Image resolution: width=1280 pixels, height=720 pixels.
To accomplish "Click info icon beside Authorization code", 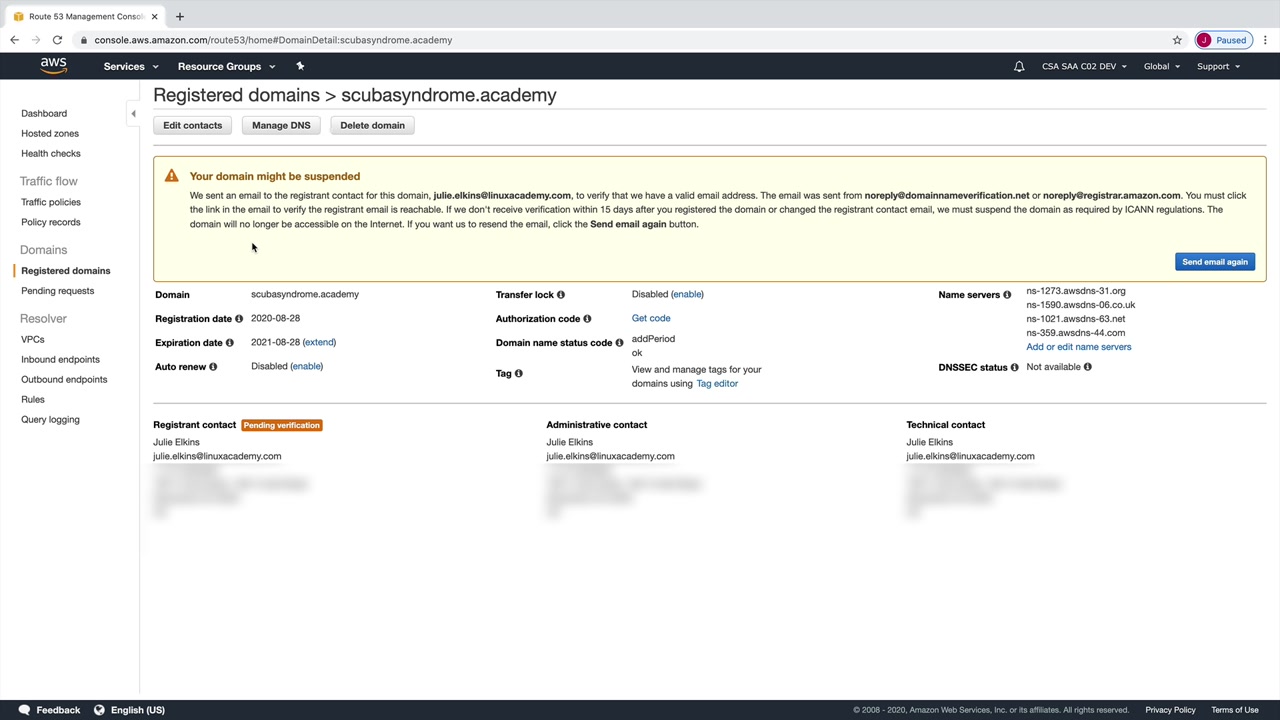I will click(587, 319).
